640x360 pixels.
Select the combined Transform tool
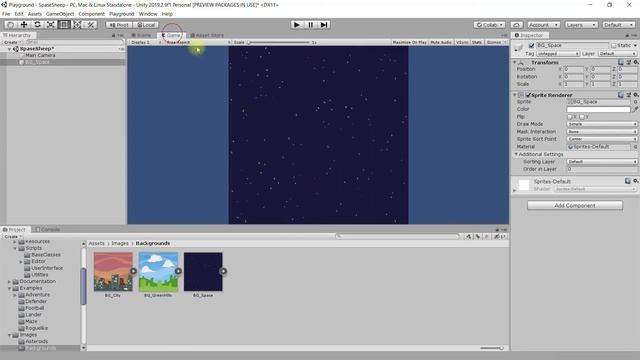[77, 25]
